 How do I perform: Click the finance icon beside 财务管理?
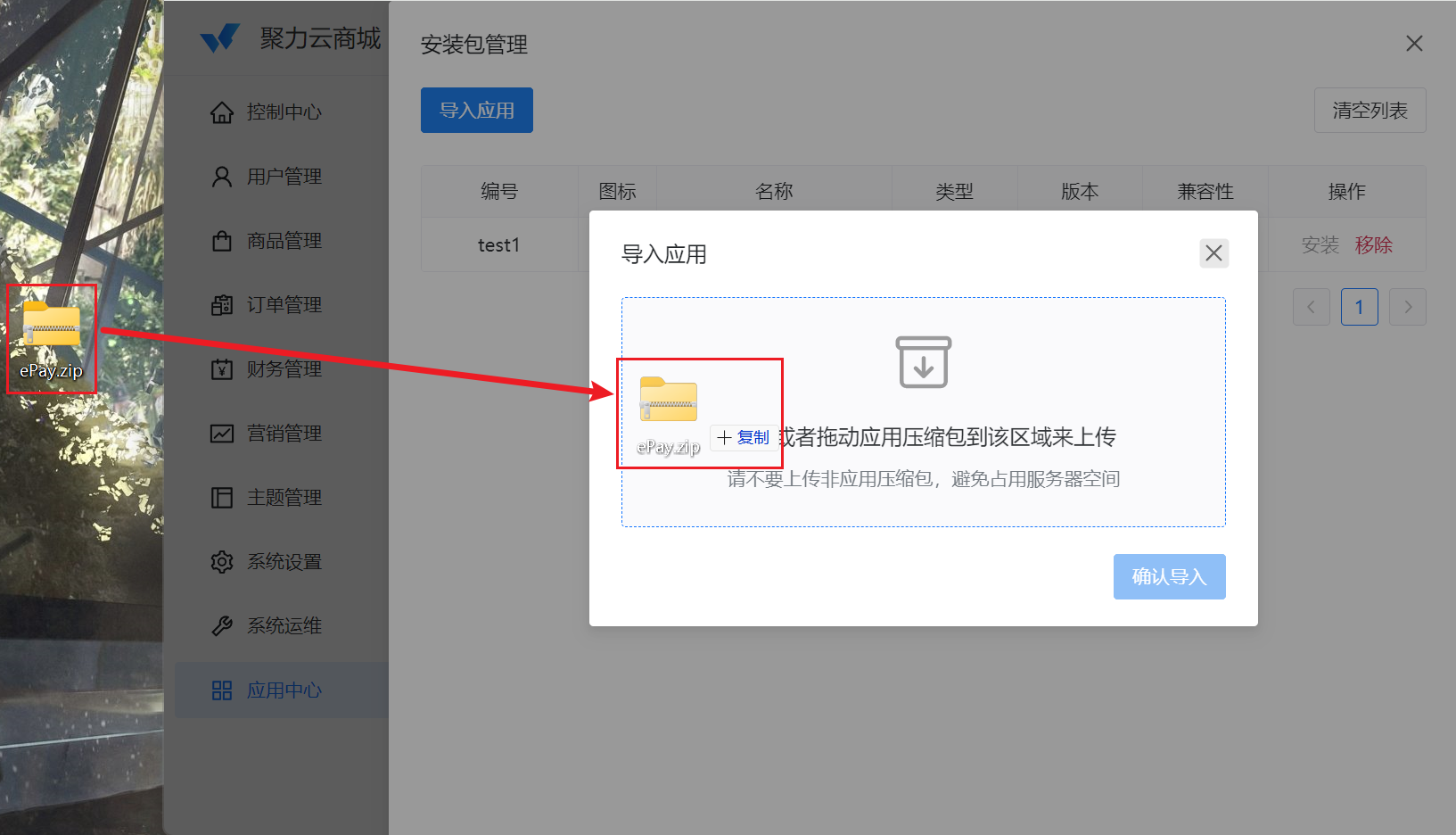click(222, 369)
